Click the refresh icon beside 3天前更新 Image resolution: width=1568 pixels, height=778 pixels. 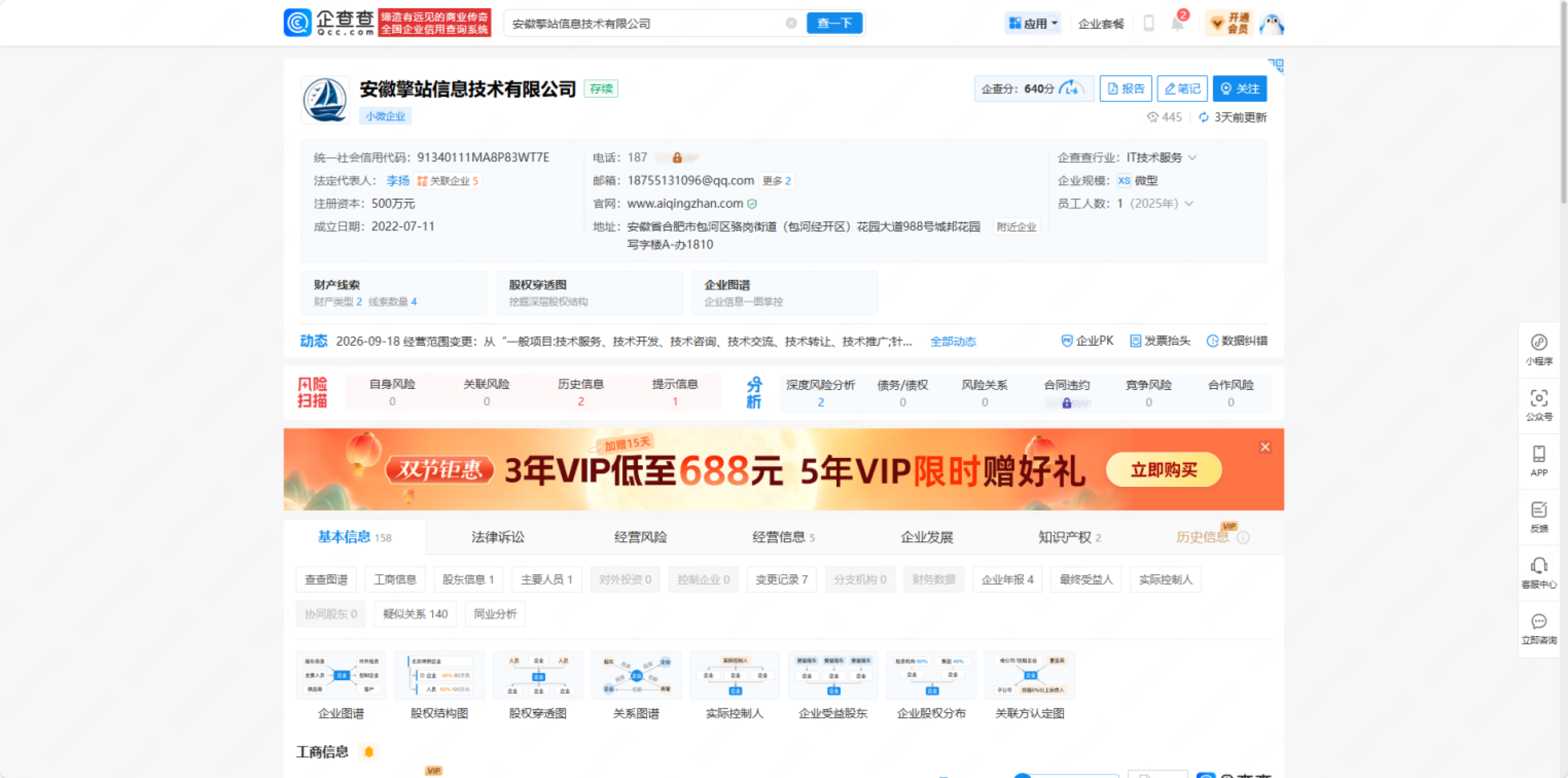pos(1203,117)
